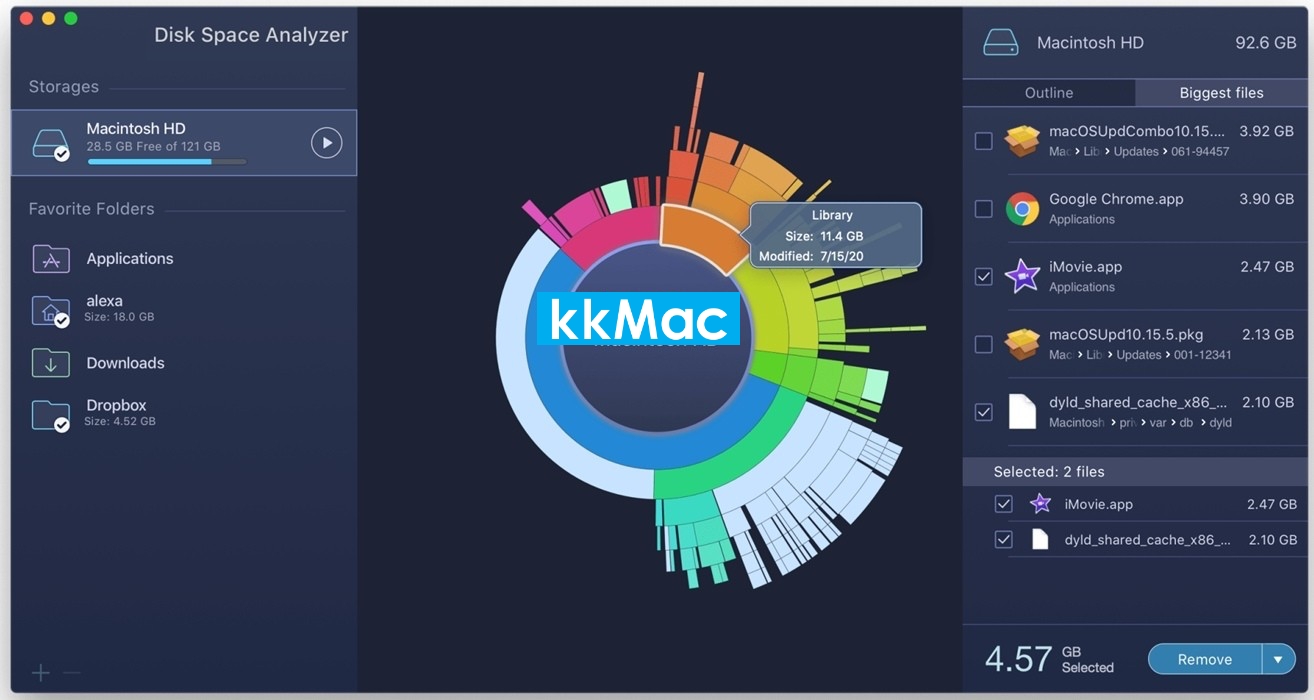Select the alexa home folder icon
The height and width of the screenshot is (700, 1314).
pos(51,310)
